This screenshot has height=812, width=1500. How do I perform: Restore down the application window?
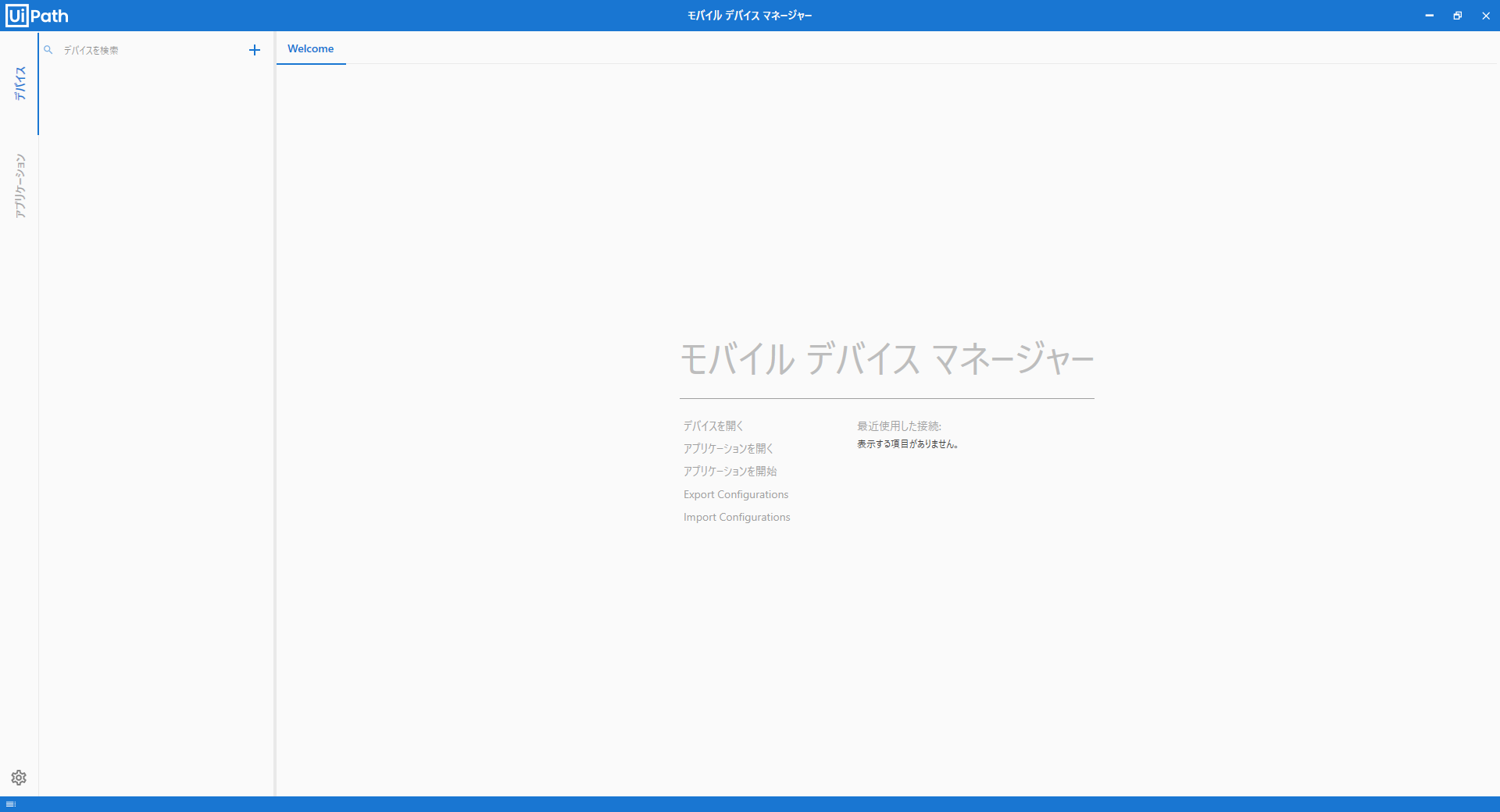coord(1457,16)
